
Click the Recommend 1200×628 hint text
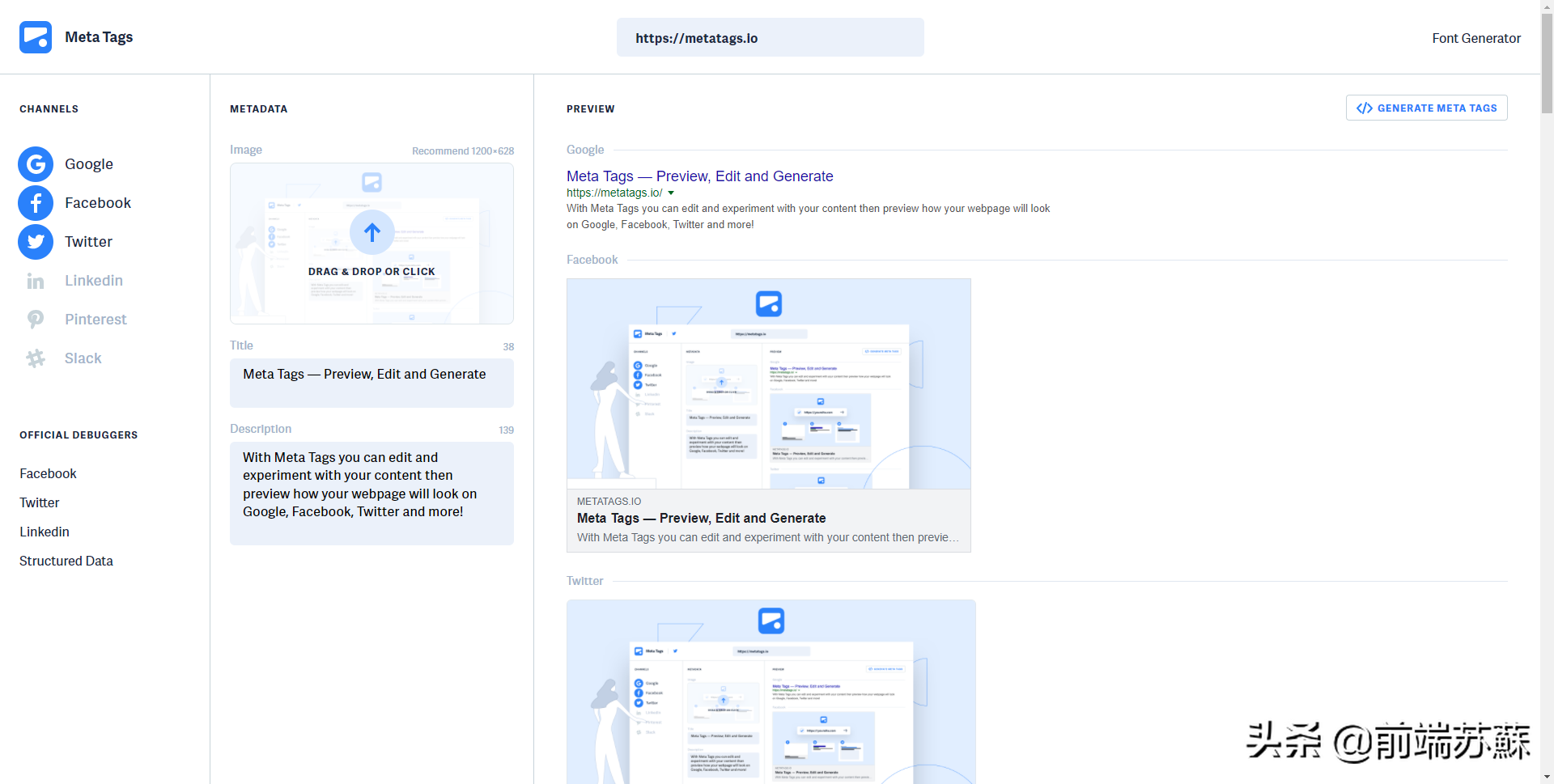tap(463, 151)
